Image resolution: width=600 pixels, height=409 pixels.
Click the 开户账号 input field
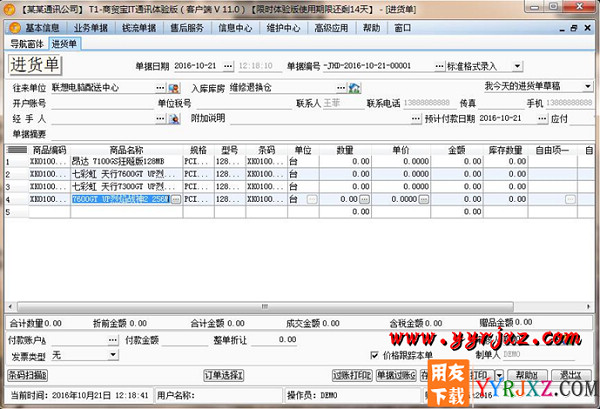coord(102,103)
